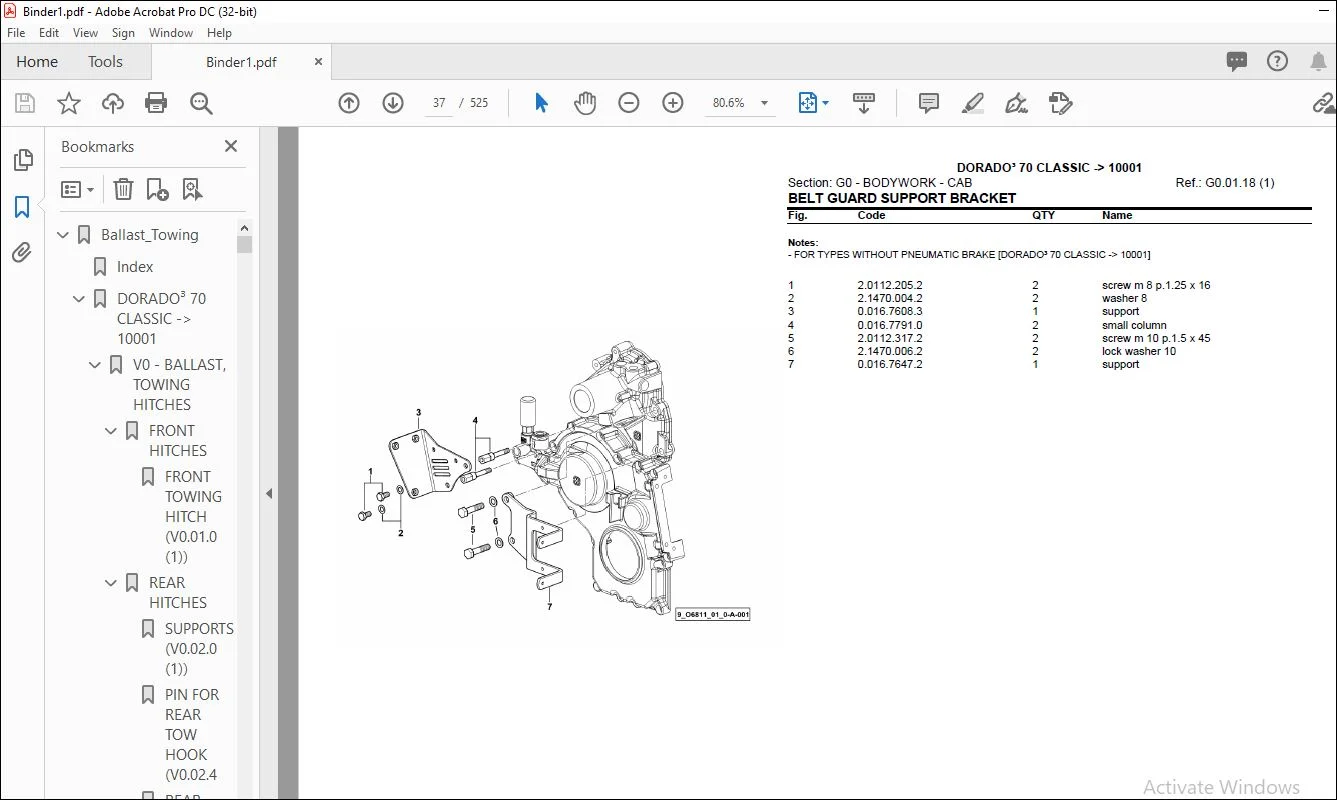This screenshot has height=800, width=1337.
Task: Open the zoom level dropdown arrow
Action: (x=765, y=103)
